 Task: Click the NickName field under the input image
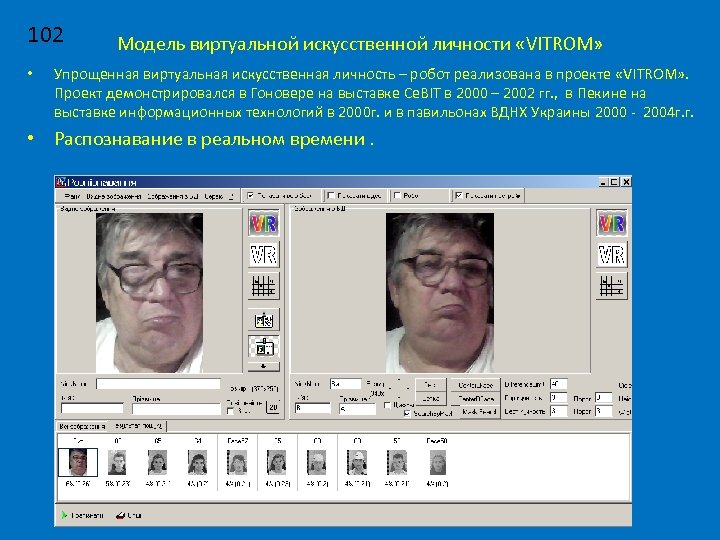pos(158,384)
